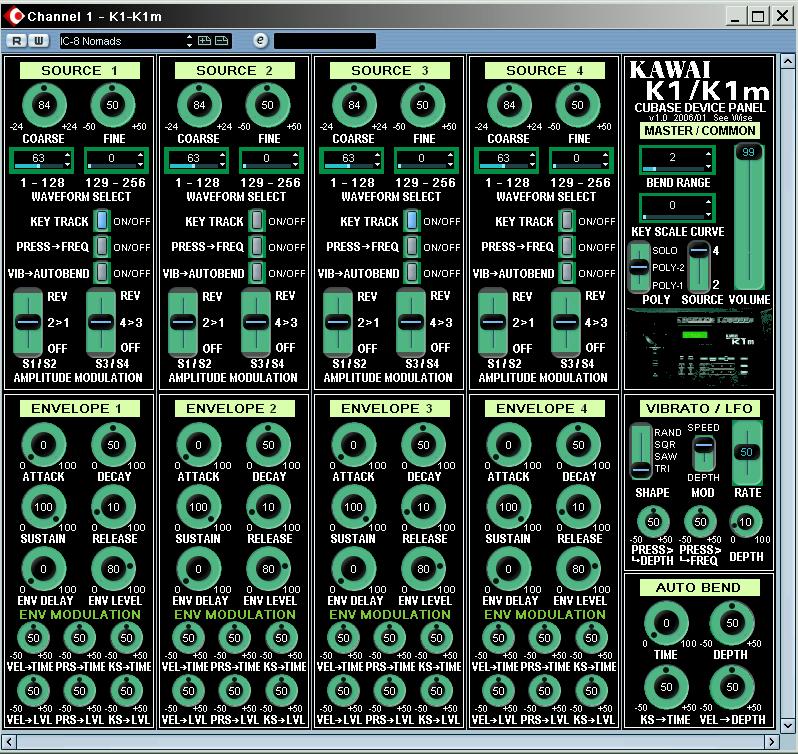Click the Vibrato PRESS>FREQ knob
The image size is (798, 754).
(x=700, y=521)
